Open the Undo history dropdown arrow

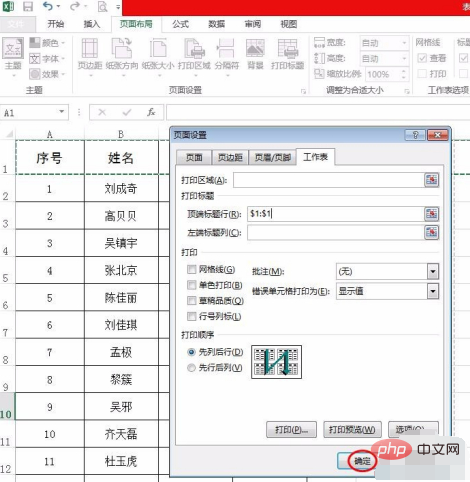(59, 6)
